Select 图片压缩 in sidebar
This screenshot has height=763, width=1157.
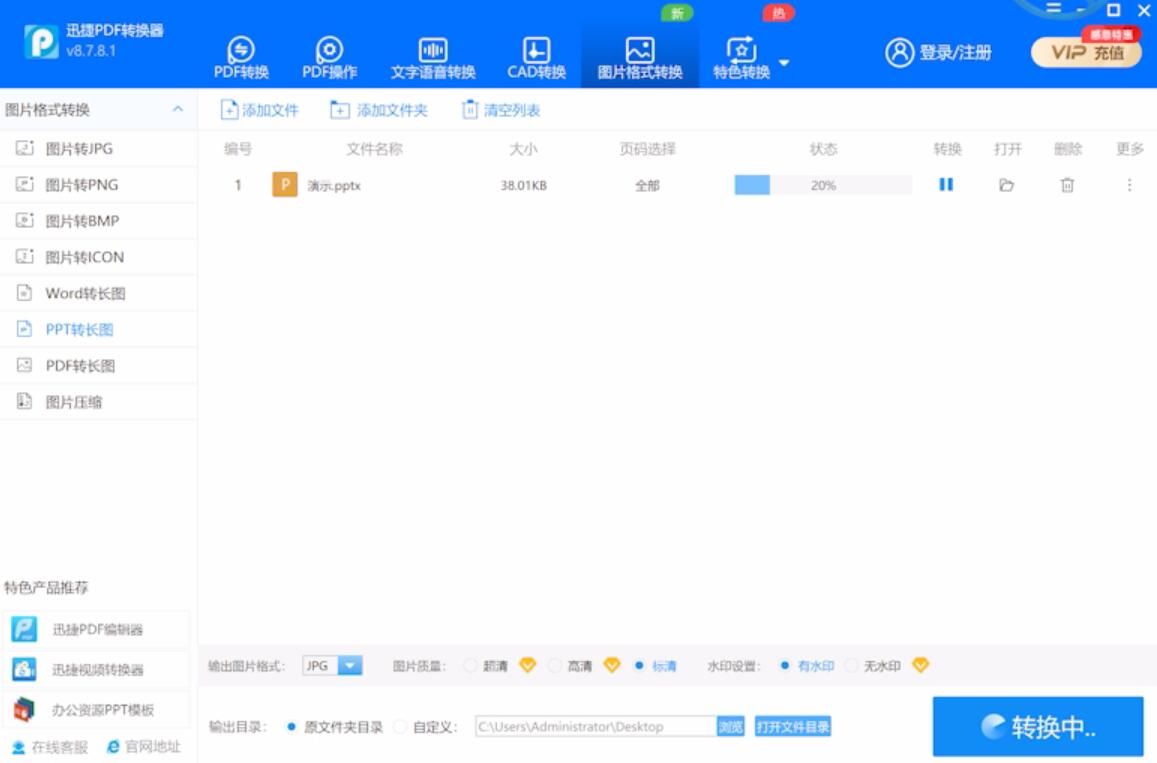pos(99,401)
